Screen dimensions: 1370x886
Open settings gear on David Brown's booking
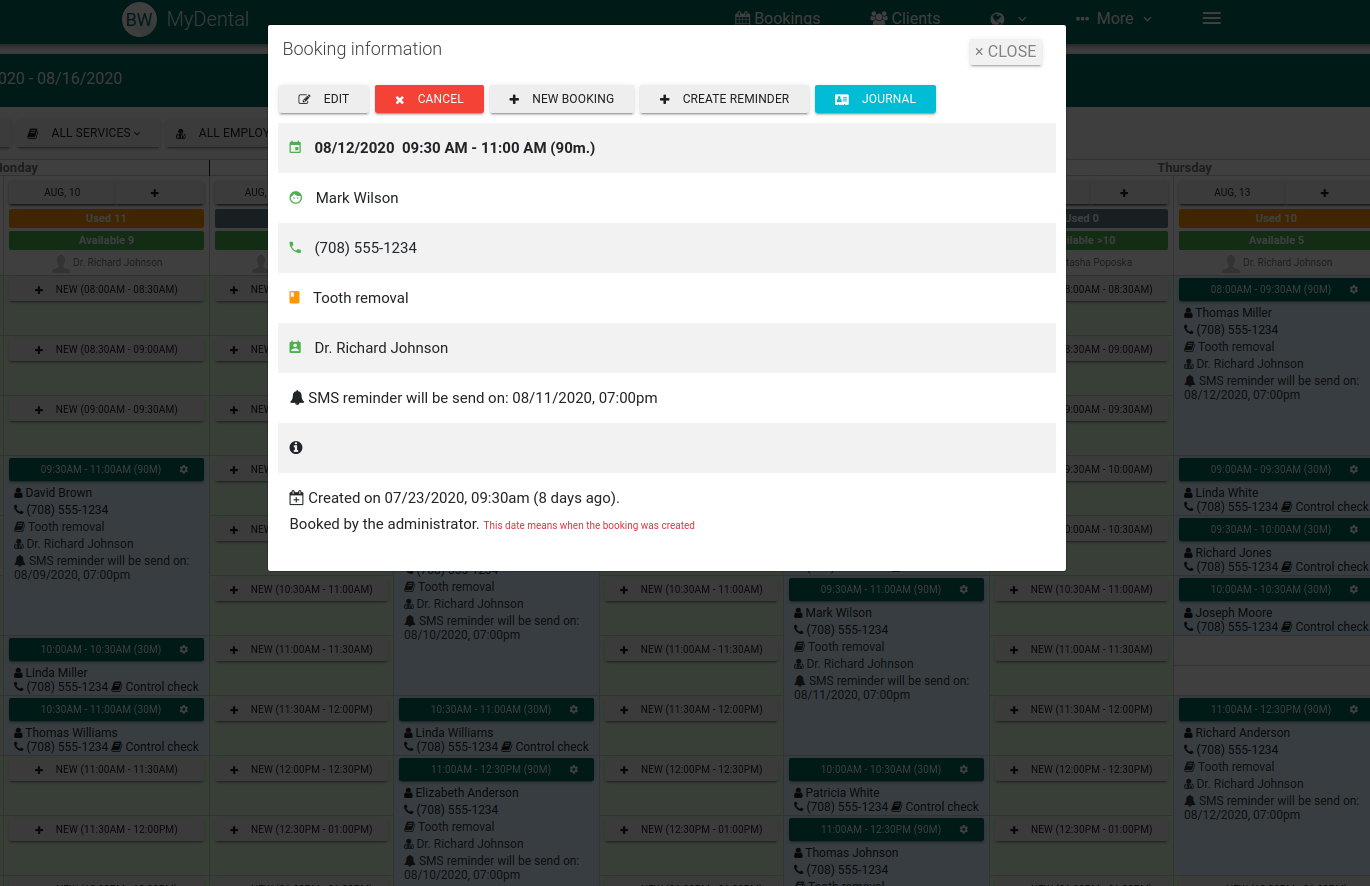184,469
